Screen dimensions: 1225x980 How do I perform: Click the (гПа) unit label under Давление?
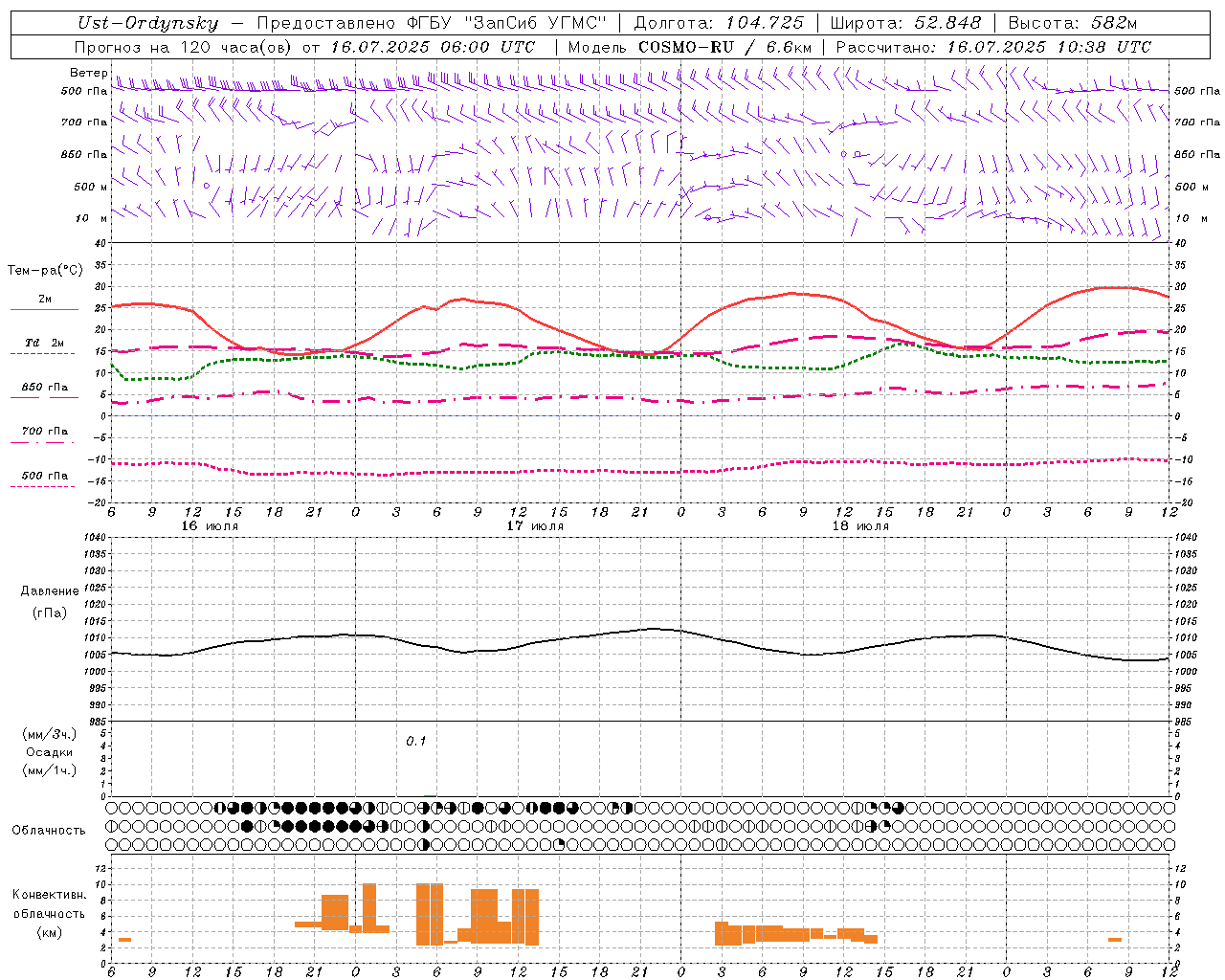tap(49, 612)
